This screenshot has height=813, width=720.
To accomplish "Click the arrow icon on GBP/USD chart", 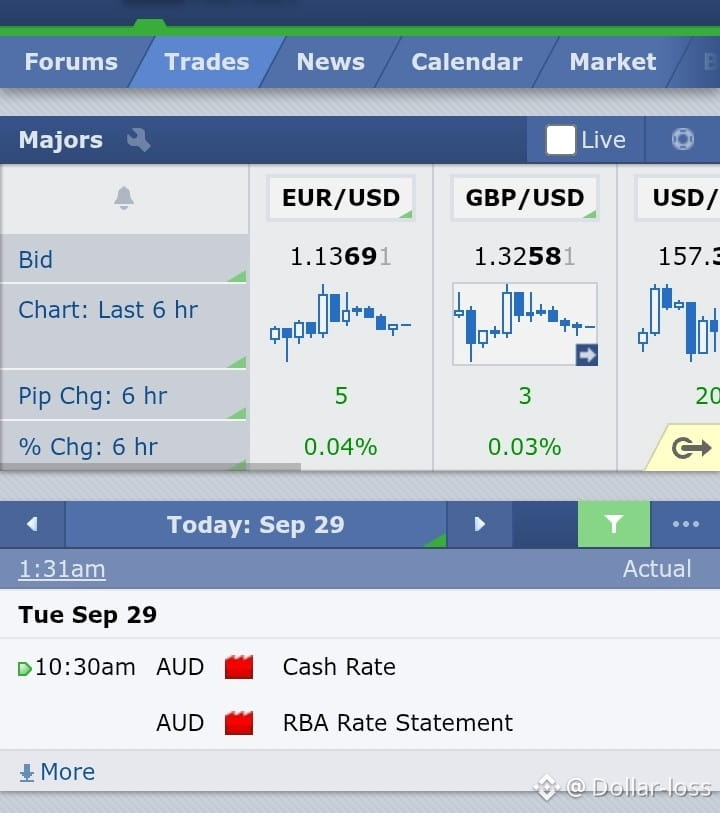I will 587,355.
